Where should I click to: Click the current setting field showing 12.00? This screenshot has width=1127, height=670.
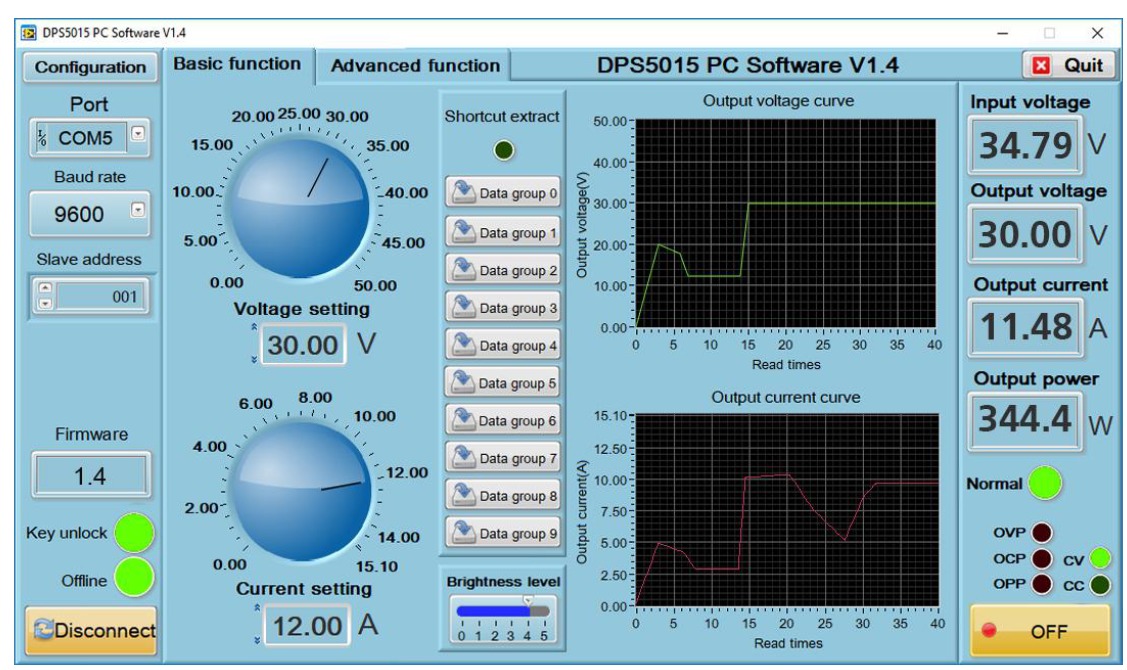[307, 625]
